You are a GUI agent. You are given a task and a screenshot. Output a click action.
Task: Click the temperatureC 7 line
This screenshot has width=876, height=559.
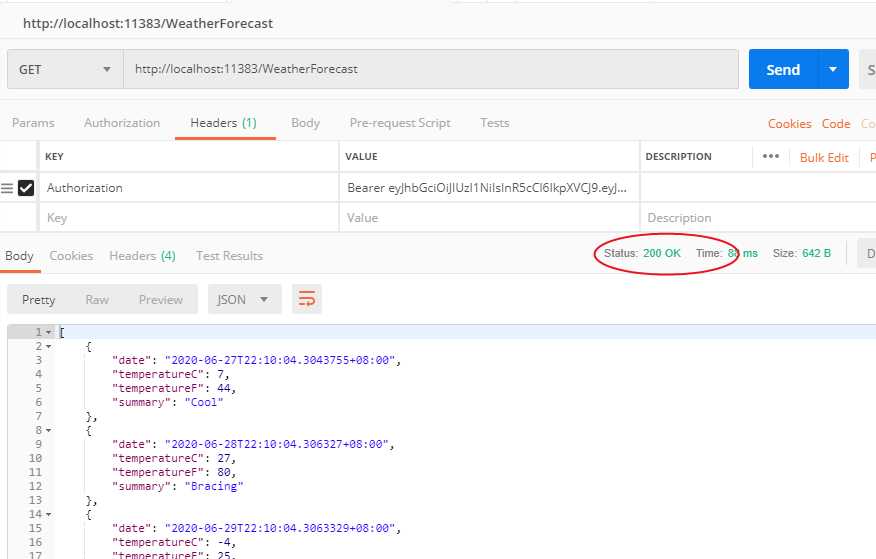tap(171, 374)
